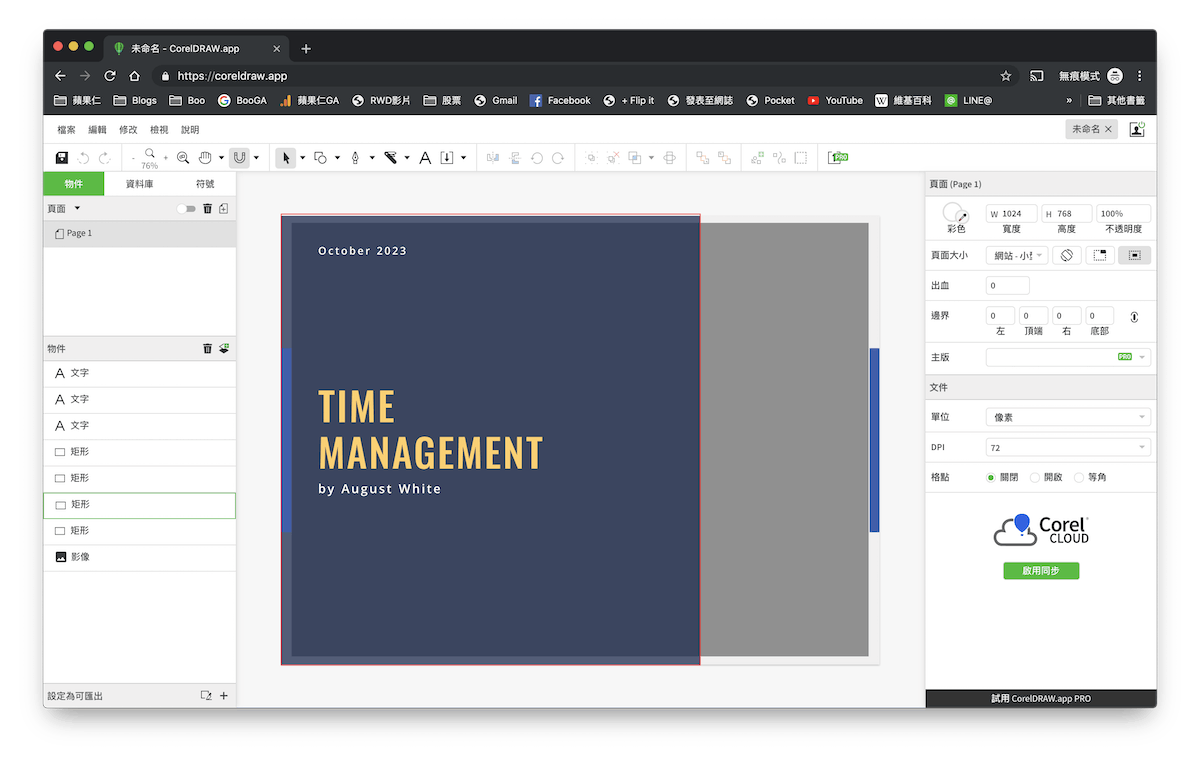1200x765 pixels.
Task: Select the Text tool letter A
Action: pos(425,158)
